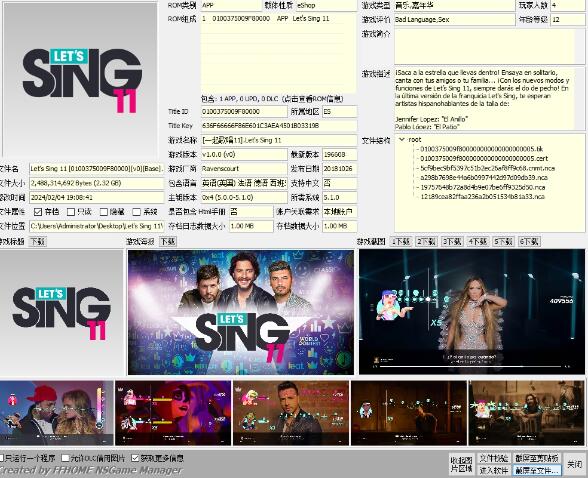Image resolution: width=588 pixels, height=478 pixels.
Task: Toggle the 存档 (archive) file attribute checkbox
Action: 38,212
